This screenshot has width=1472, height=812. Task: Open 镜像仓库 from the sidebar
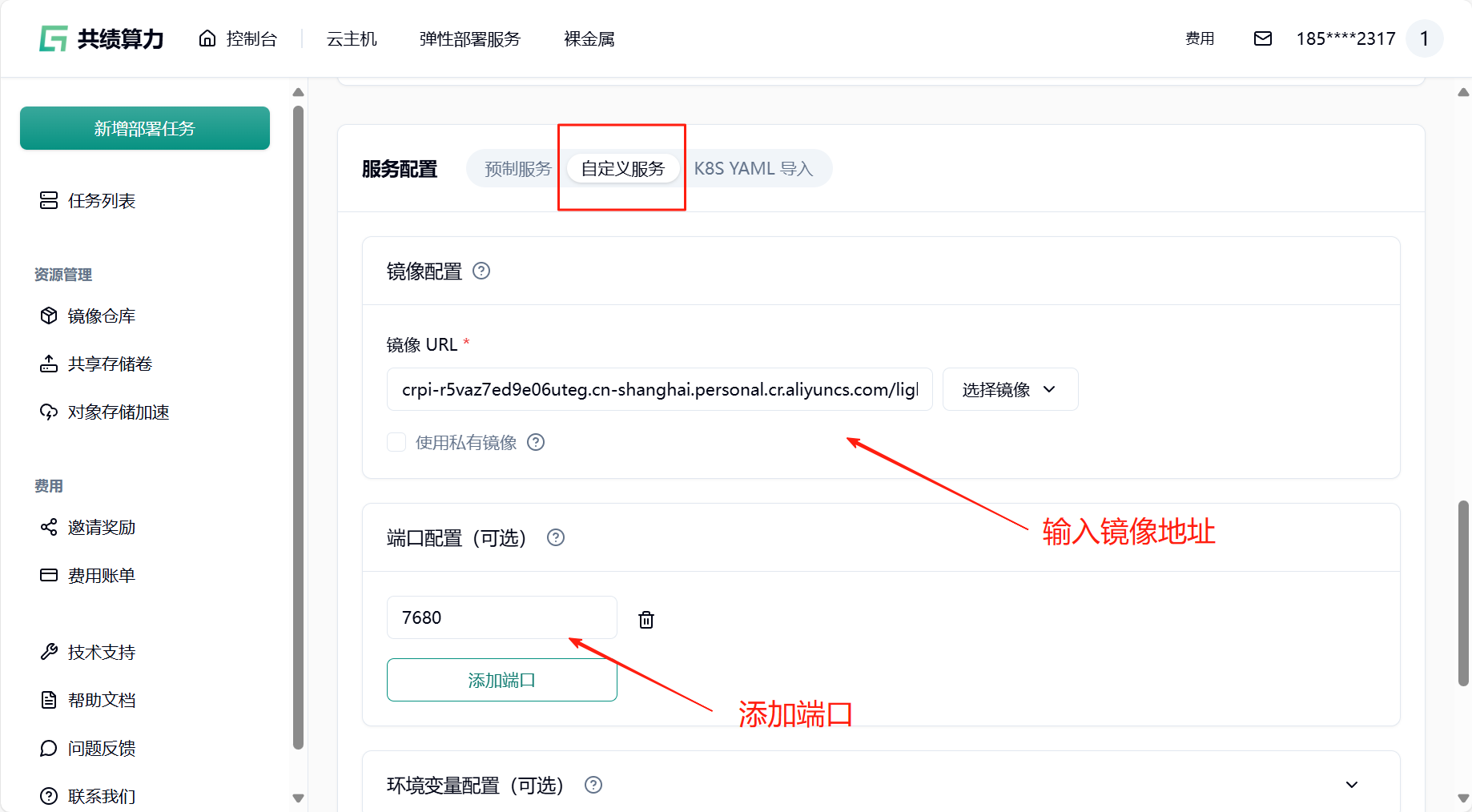tap(101, 316)
